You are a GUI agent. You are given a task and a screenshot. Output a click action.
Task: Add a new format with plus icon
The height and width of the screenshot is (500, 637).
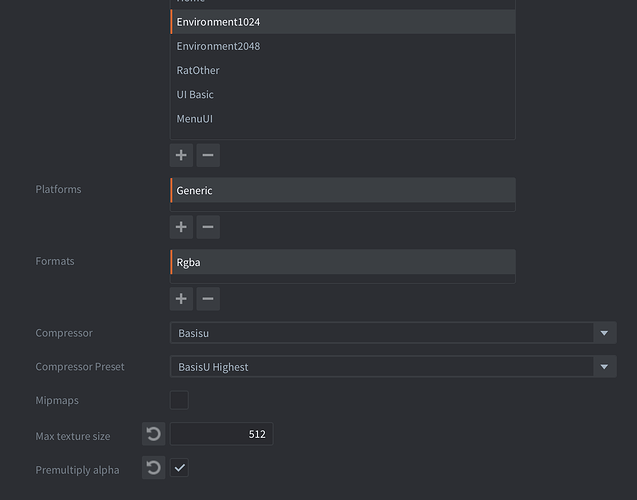[181, 299]
